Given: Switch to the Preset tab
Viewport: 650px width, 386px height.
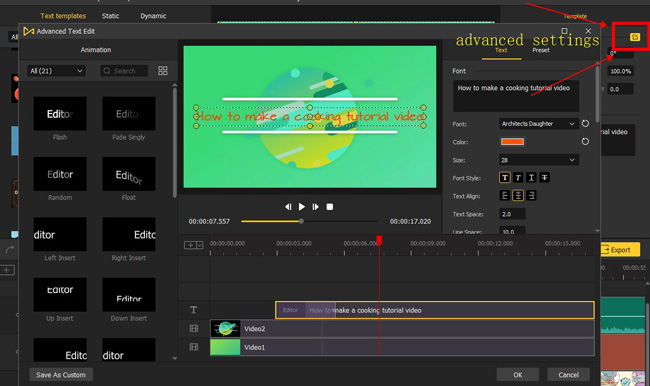Looking at the screenshot, I should coord(541,50).
